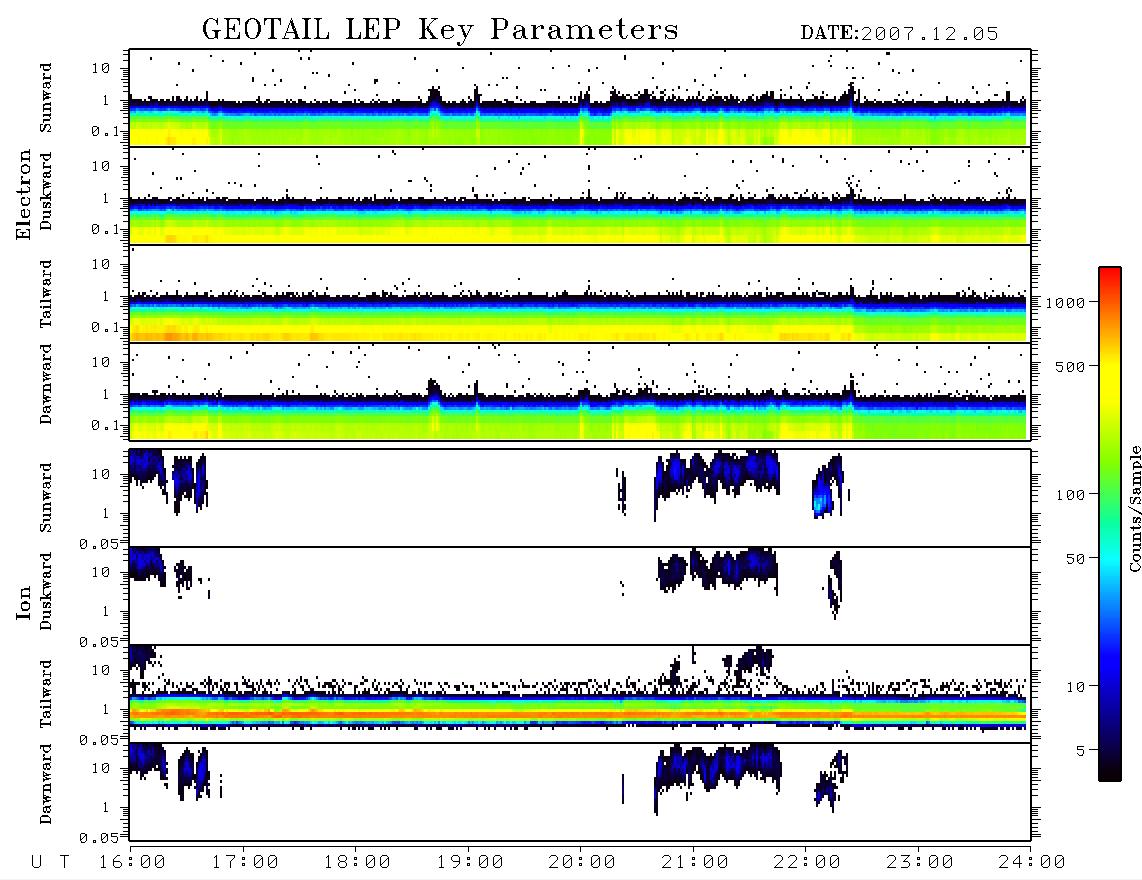This screenshot has height=880, width=1142.
Task: Click the 19:00 time tick label
Action: [470, 863]
